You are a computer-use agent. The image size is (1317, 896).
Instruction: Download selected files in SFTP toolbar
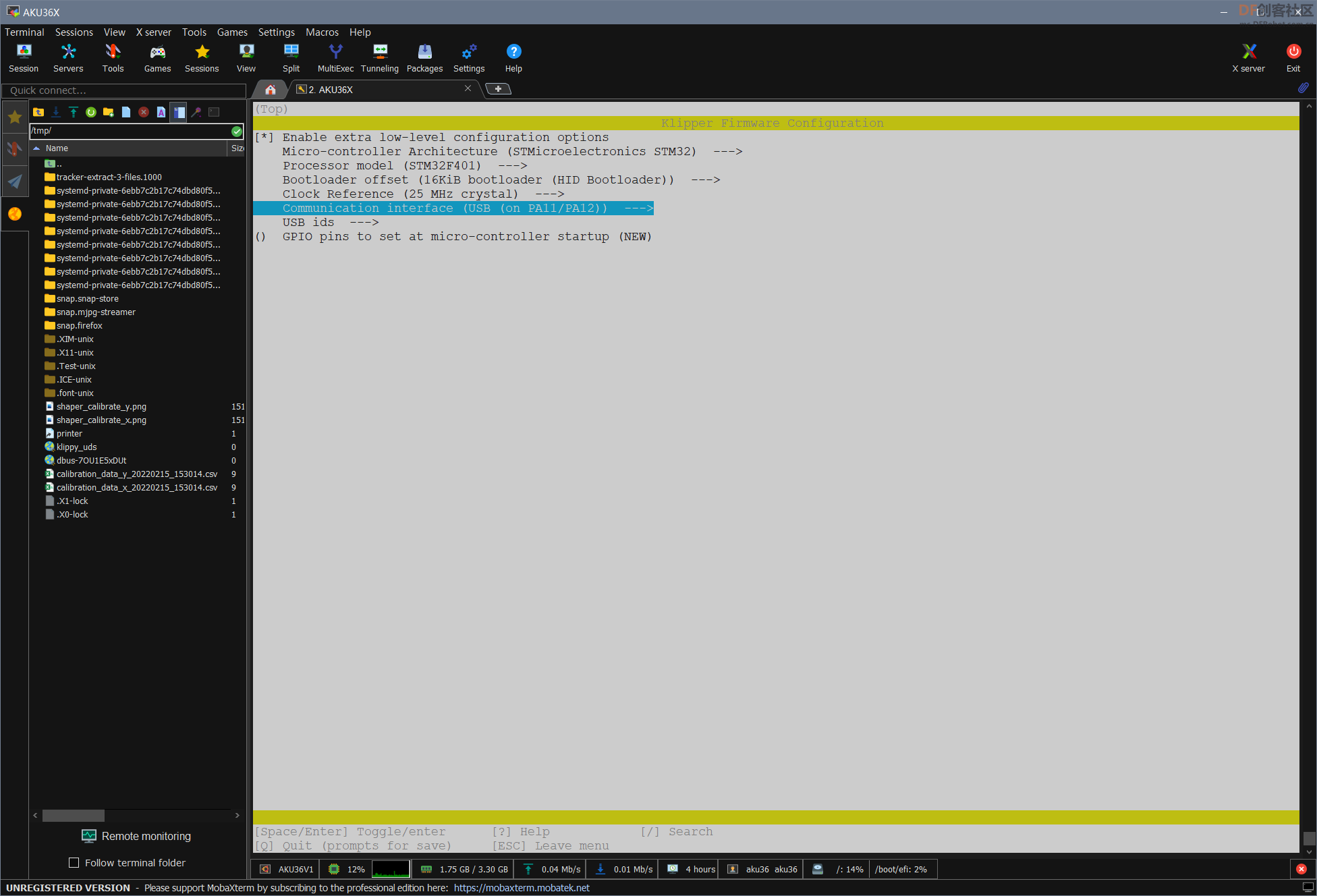pos(56,112)
